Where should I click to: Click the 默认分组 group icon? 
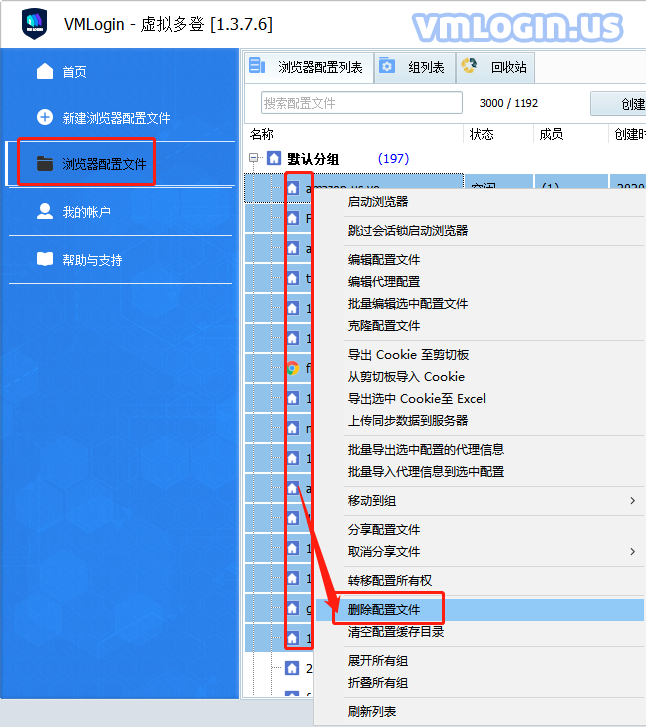click(274, 159)
